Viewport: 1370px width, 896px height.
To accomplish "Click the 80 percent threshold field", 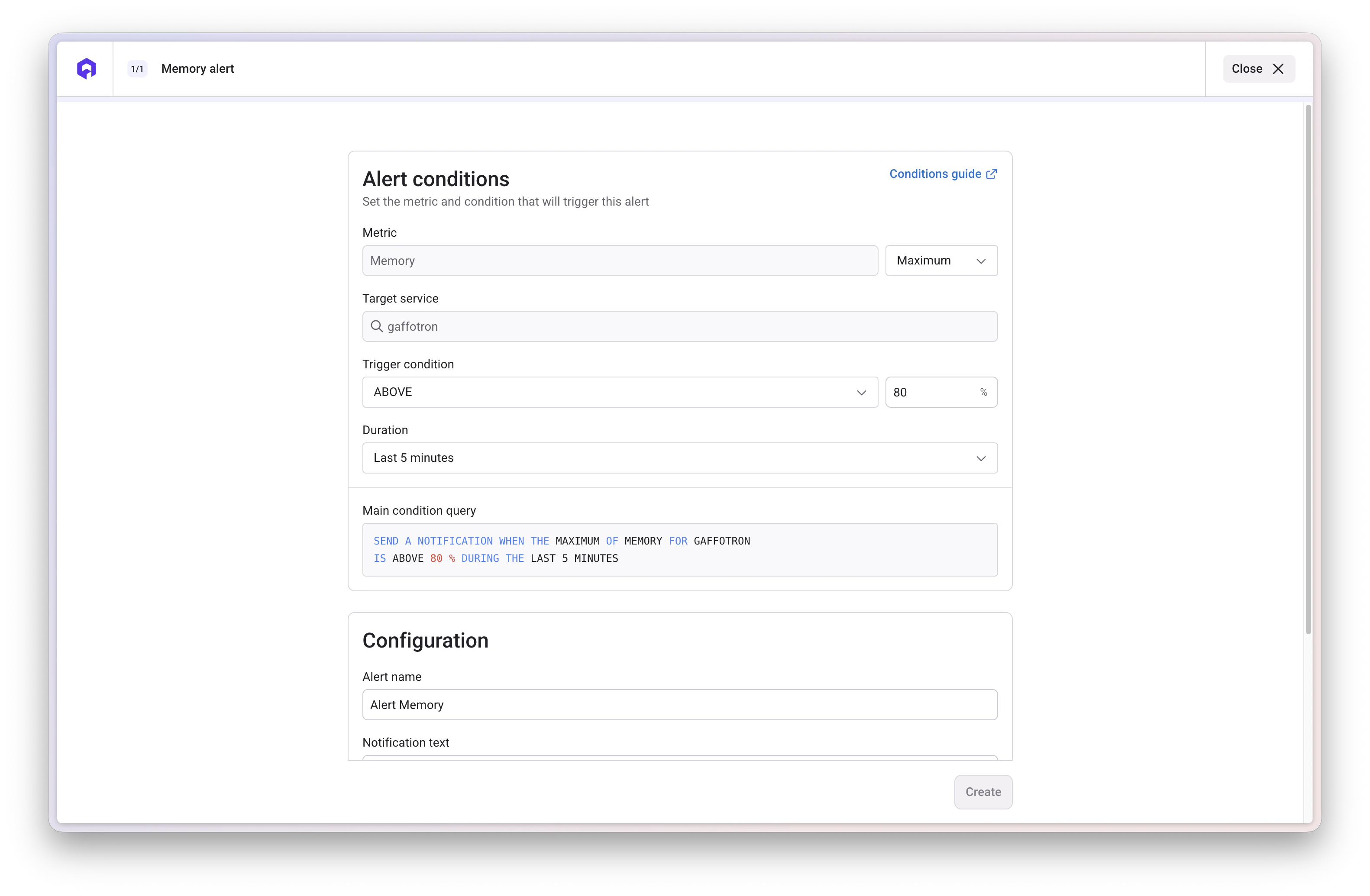I will point(941,392).
